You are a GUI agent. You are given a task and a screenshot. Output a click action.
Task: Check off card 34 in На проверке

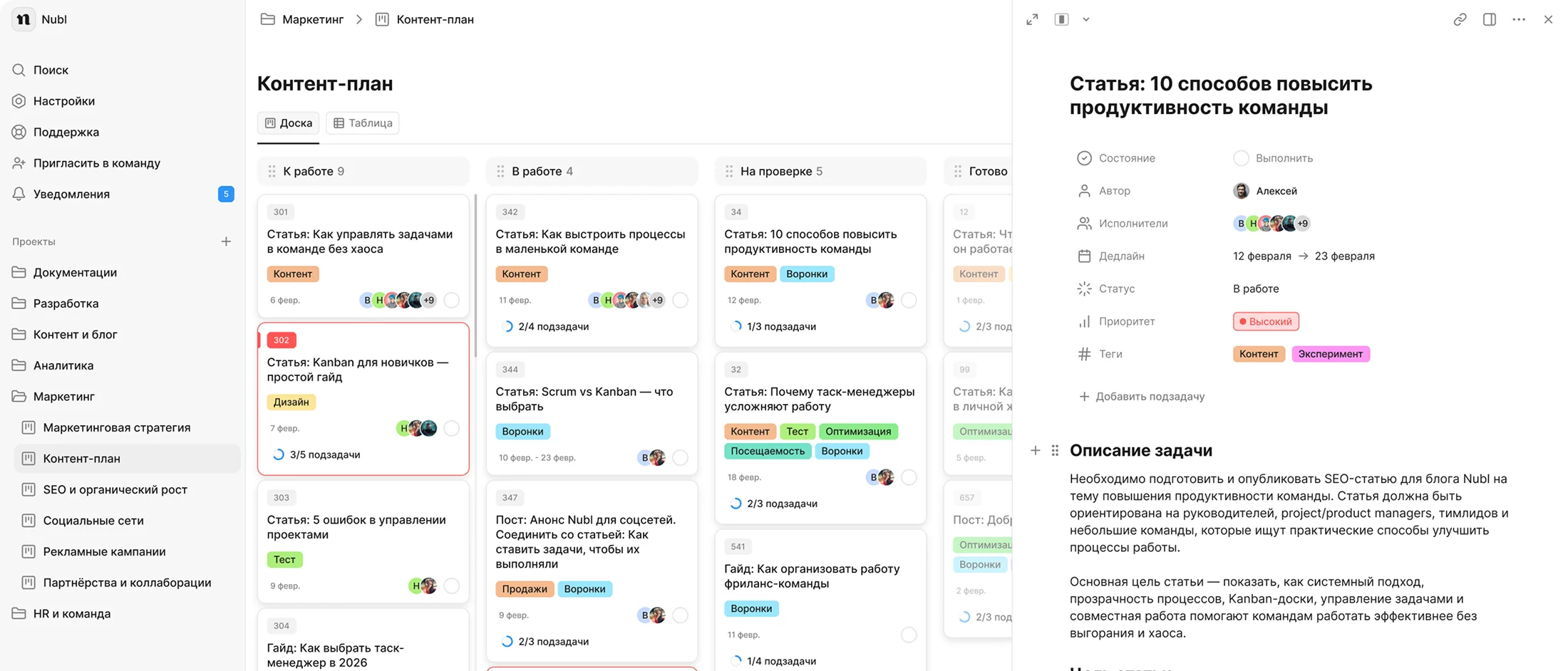909,300
